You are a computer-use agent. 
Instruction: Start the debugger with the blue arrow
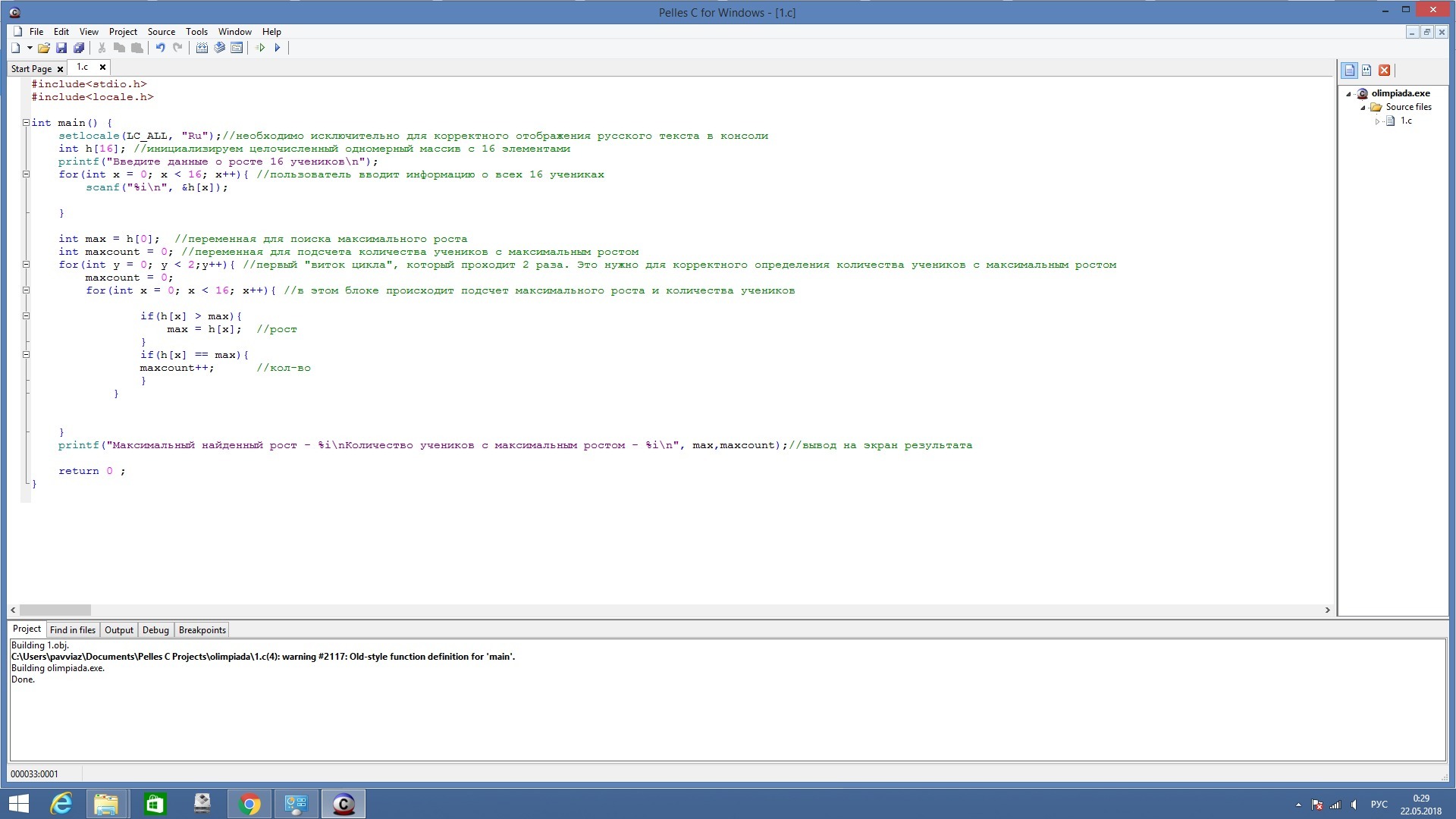(278, 48)
